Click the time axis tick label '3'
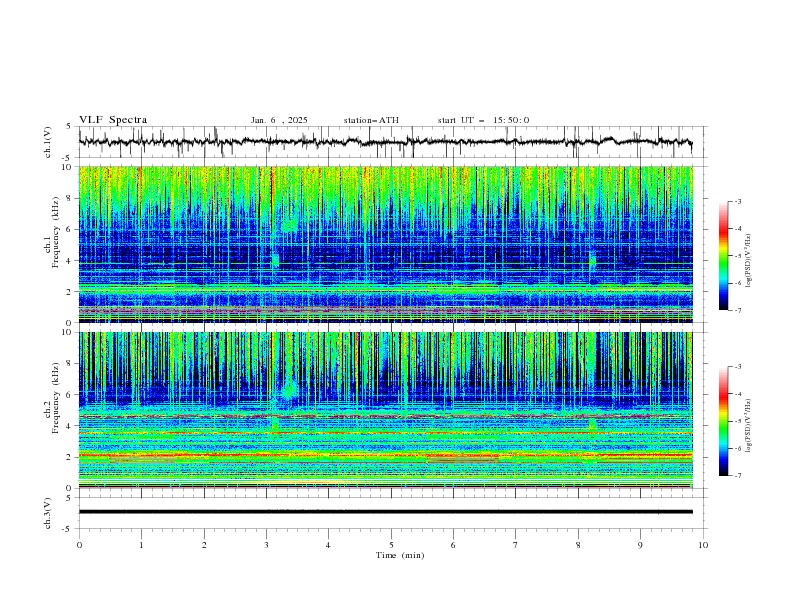This screenshot has width=792, height=612. click(266, 545)
